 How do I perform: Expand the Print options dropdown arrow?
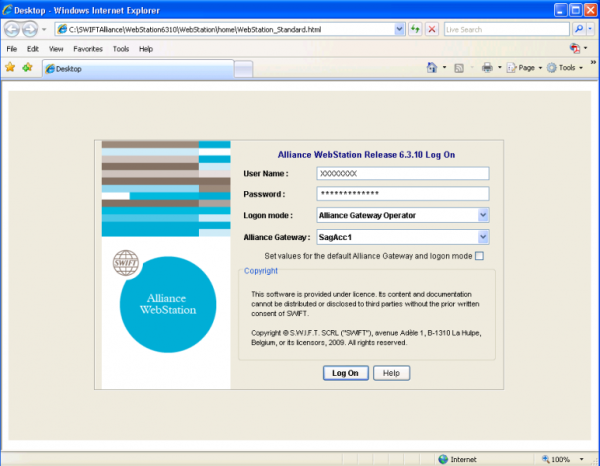(499, 68)
